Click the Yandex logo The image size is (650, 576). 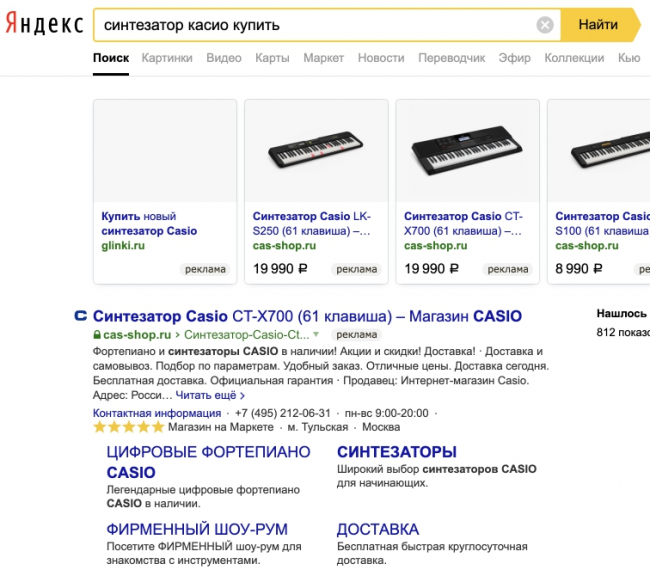(44, 24)
